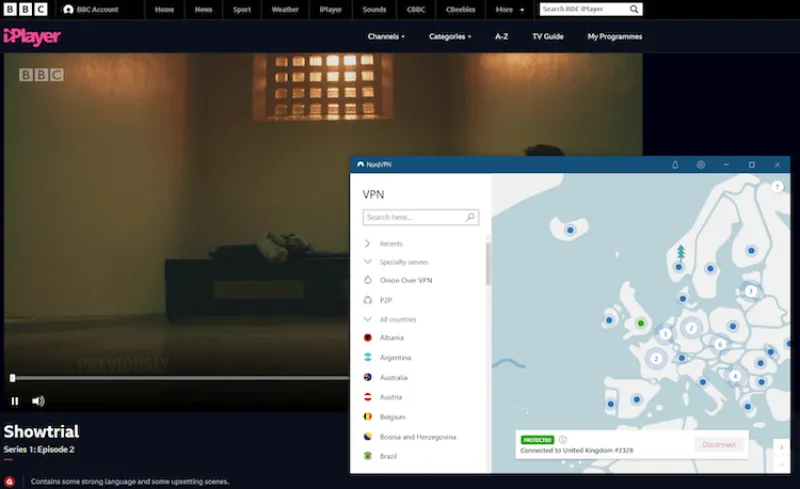Open BBC Weather
Screen dimensions: 800x489
[x=285, y=9]
